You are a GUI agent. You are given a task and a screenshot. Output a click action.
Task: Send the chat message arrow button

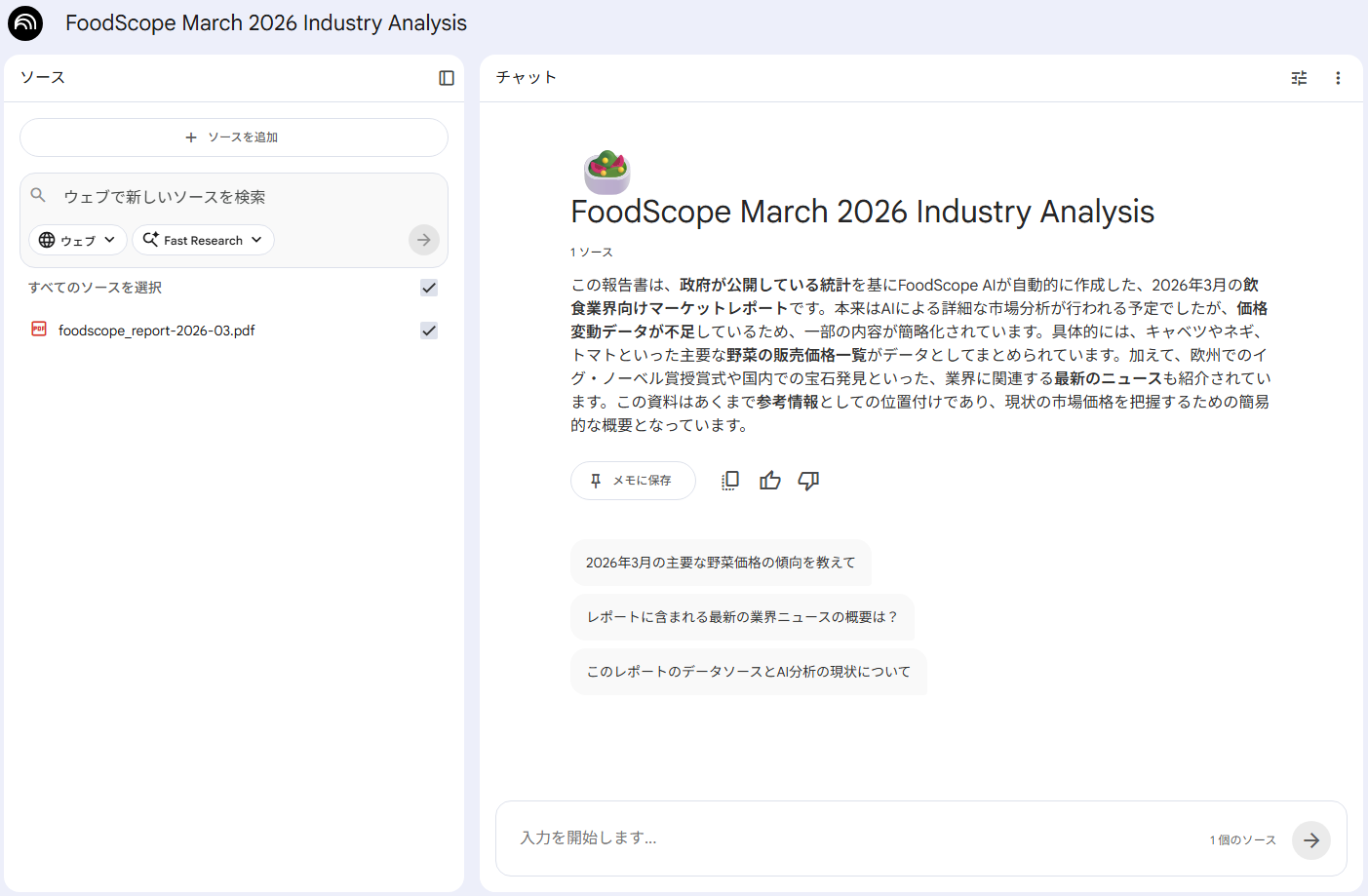pyautogui.click(x=1311, y=840)
